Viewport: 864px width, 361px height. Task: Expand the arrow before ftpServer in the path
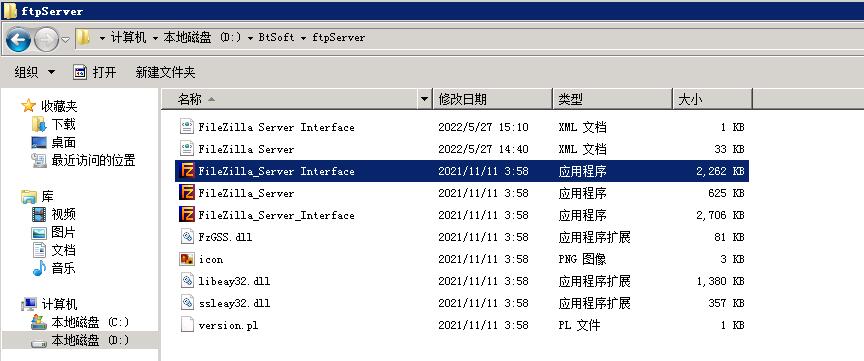(304, 38)
